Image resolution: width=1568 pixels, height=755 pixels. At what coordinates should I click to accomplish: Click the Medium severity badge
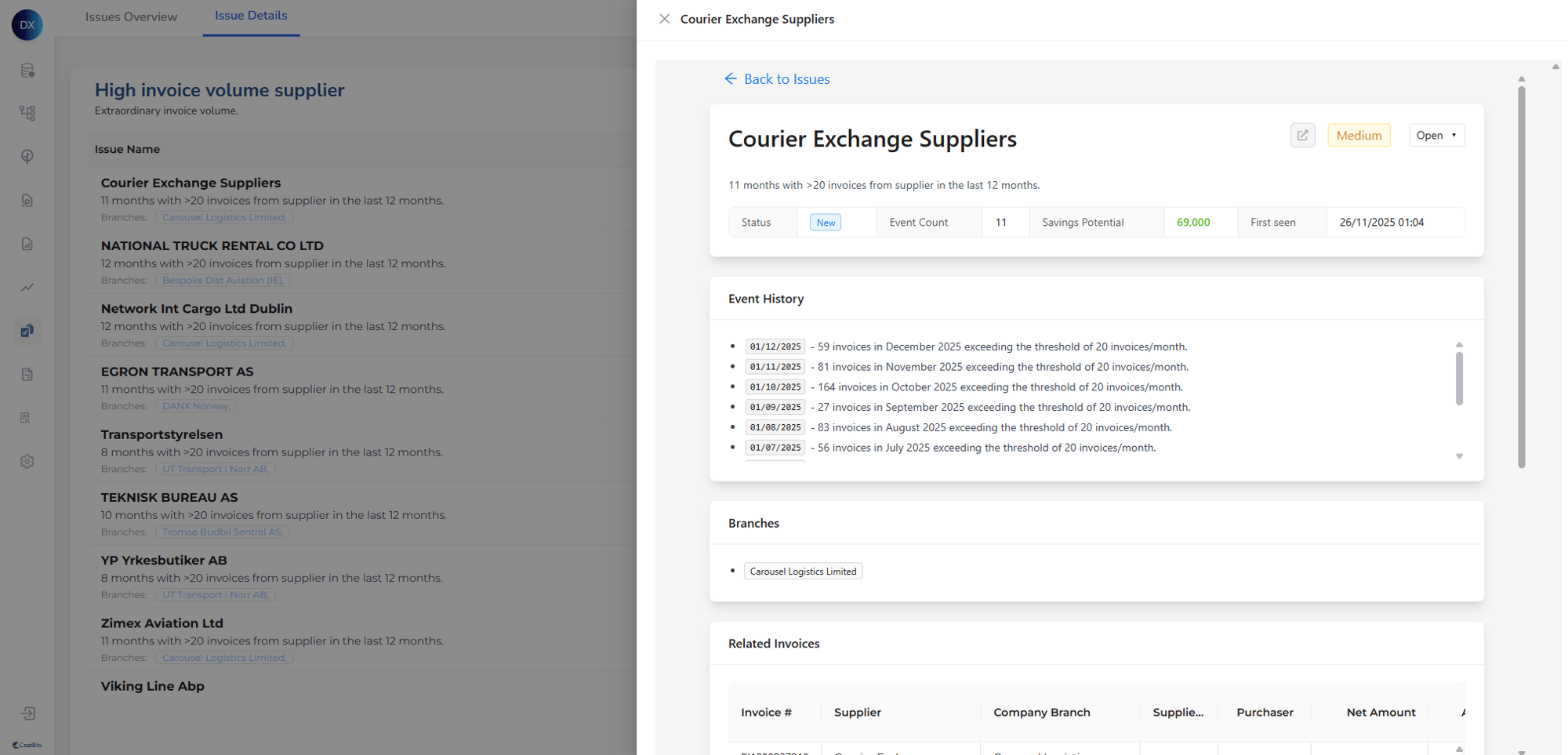click(1359, 136)
